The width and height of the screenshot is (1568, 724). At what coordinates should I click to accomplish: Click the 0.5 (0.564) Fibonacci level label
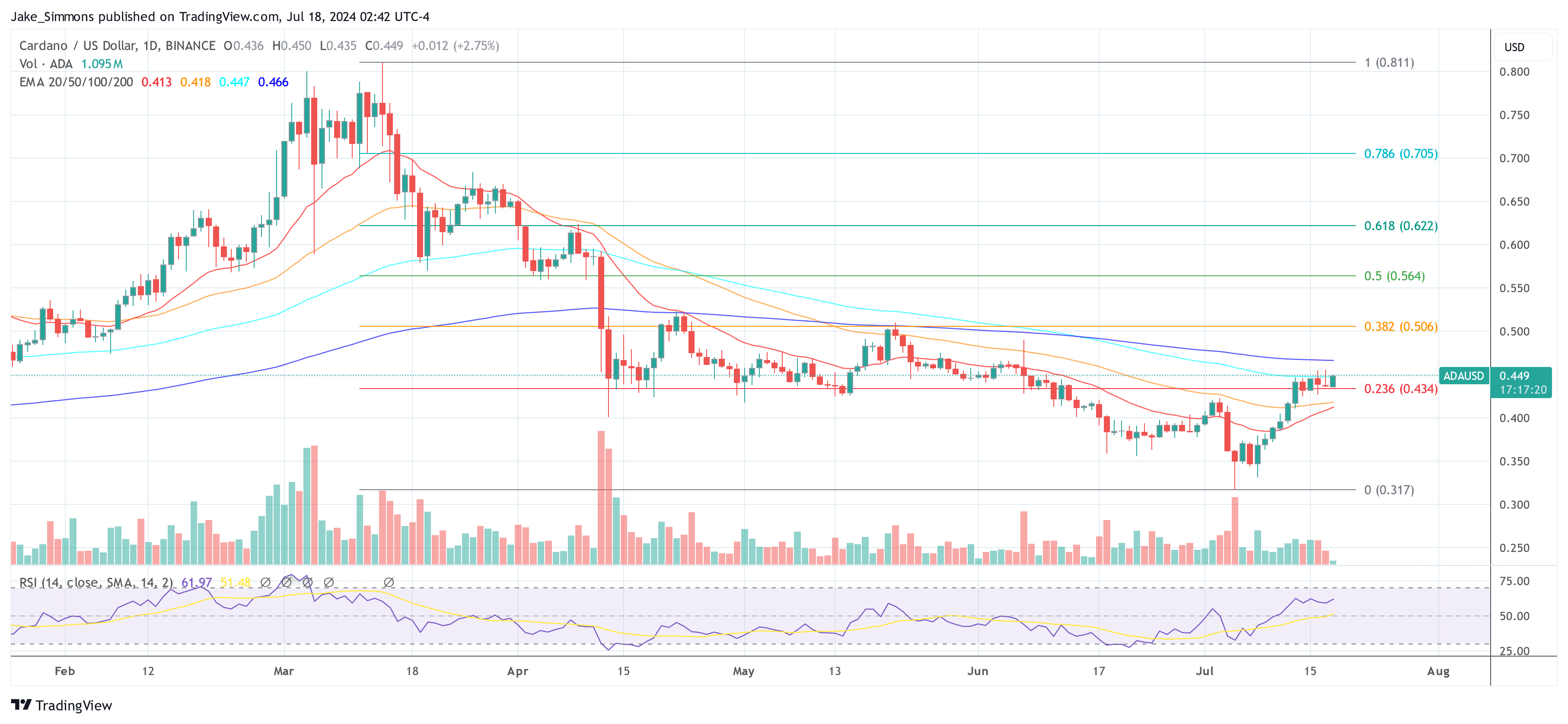click(1394, 277)
